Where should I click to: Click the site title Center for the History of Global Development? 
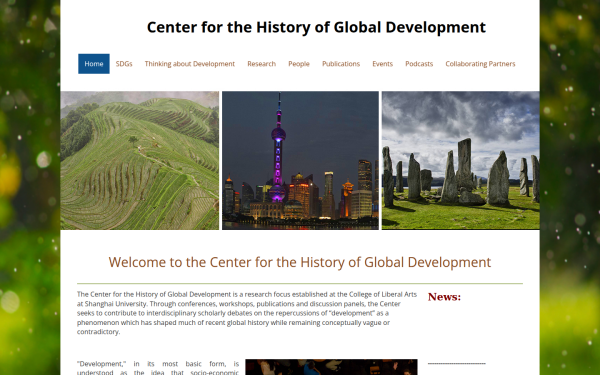point(316,27)
